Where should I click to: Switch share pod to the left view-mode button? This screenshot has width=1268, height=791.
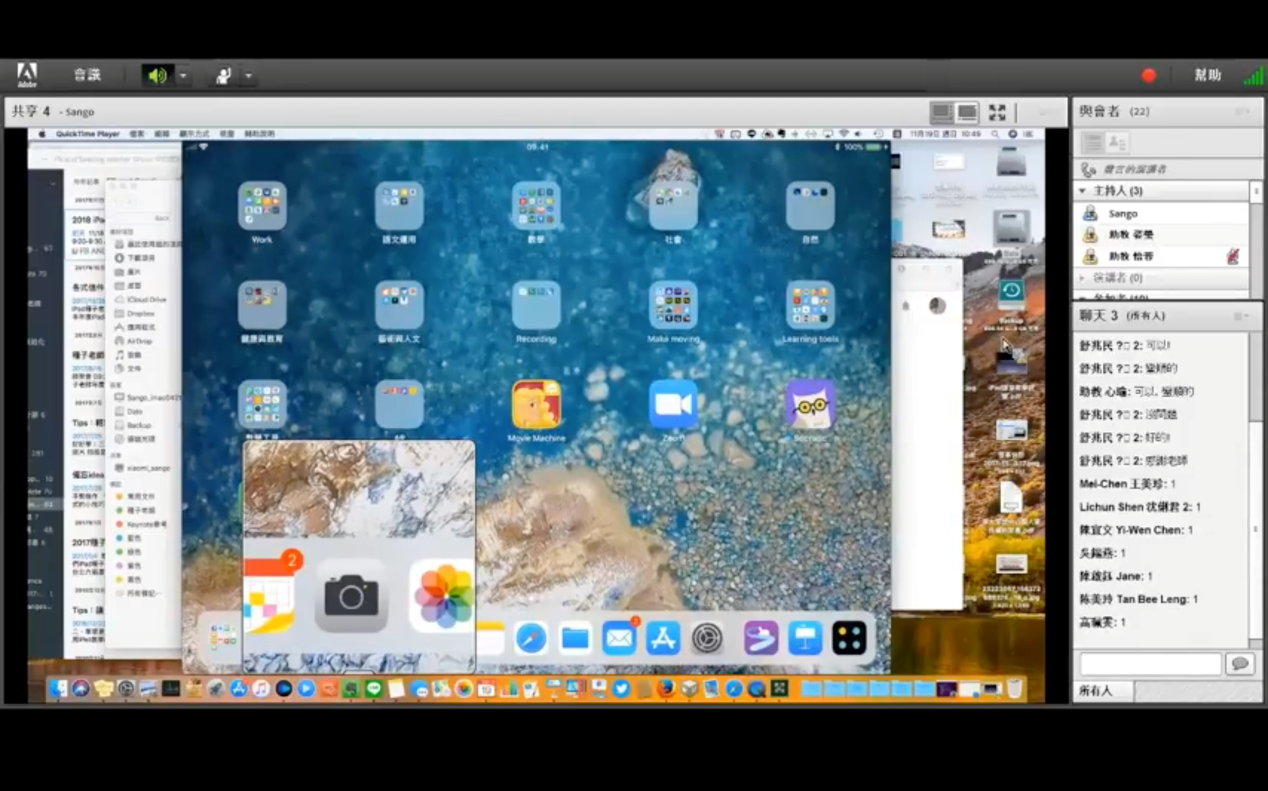(x=941, y=112)
